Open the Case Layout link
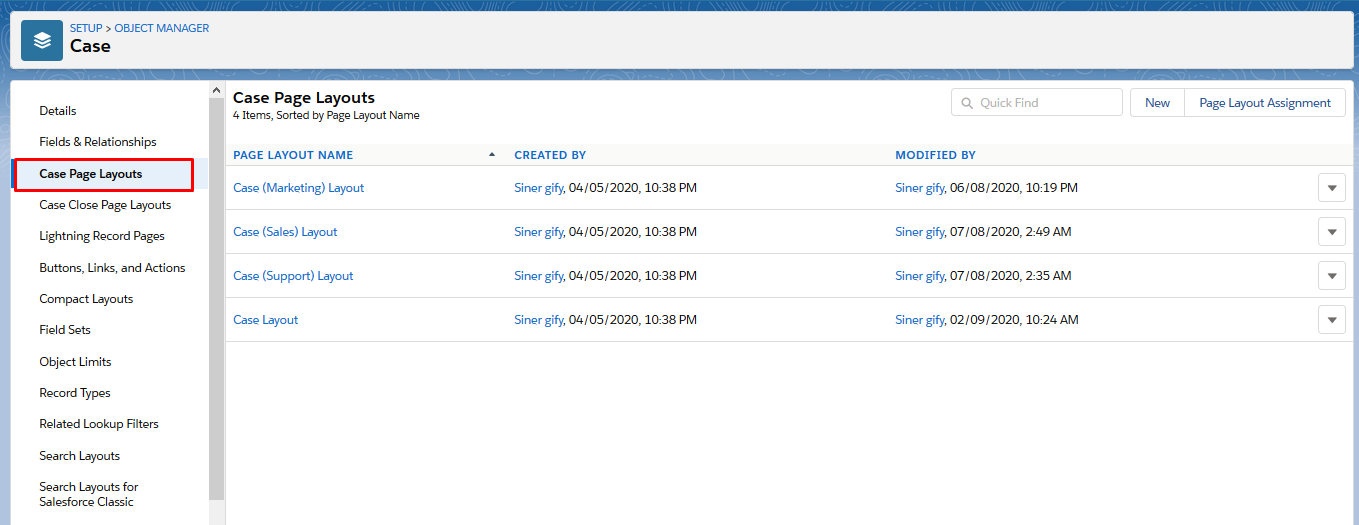The width and height of the screenshot is (1359, 525). [266, 320]
